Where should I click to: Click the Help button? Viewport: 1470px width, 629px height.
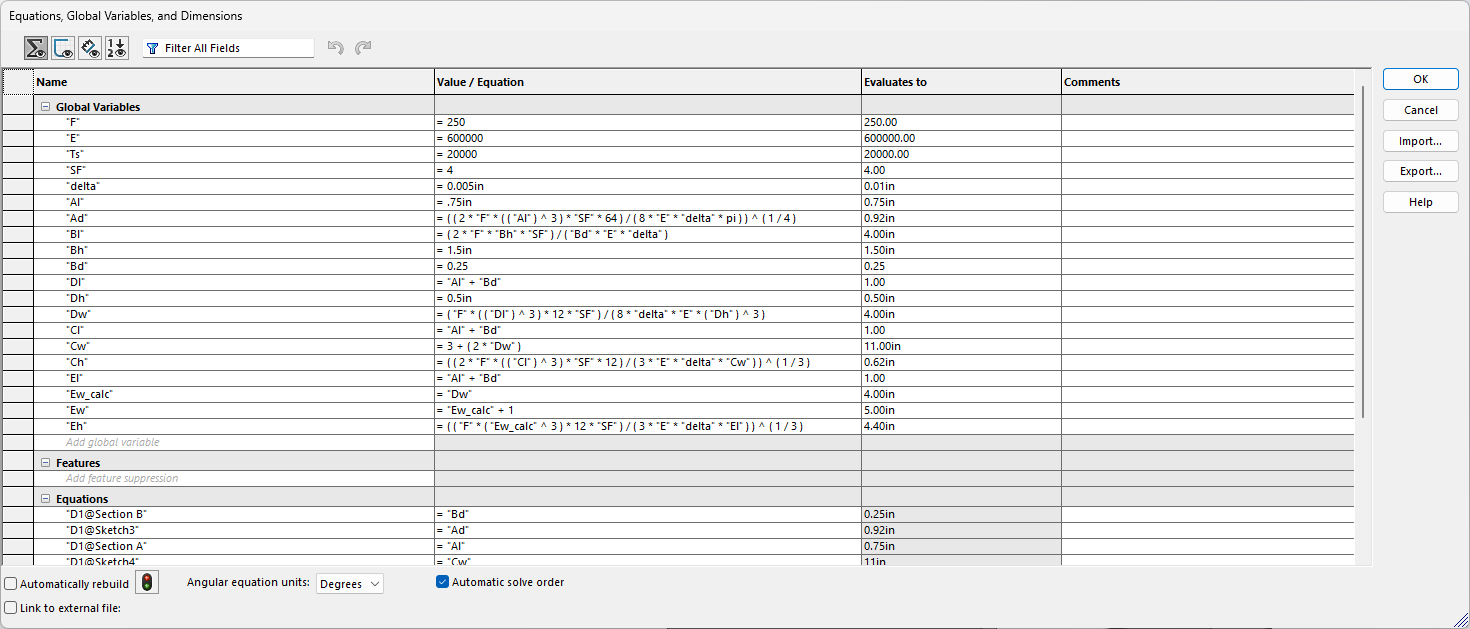tap(1420, 202)
